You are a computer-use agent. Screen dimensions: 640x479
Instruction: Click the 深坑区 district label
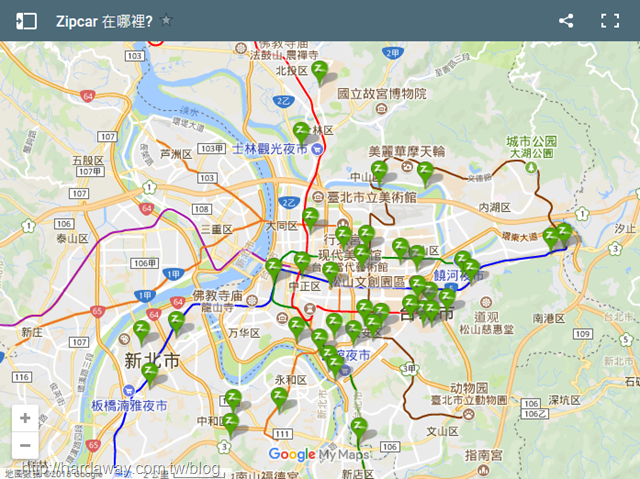(x=564, y=400)
